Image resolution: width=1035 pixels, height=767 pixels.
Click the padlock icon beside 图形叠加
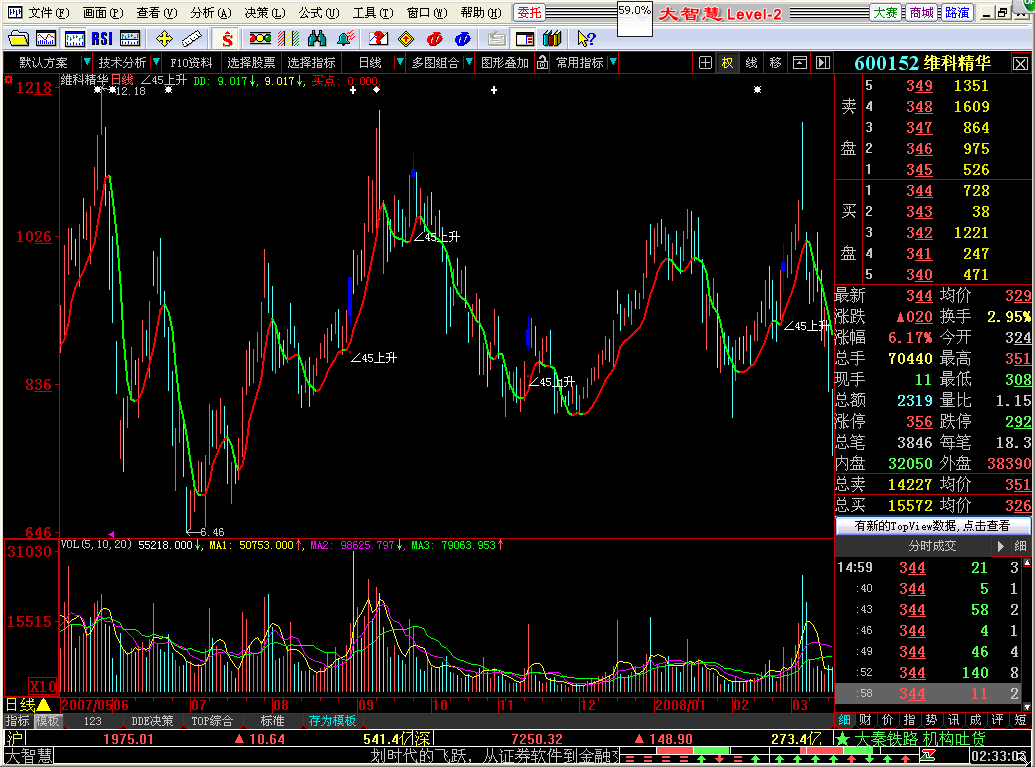542,63
